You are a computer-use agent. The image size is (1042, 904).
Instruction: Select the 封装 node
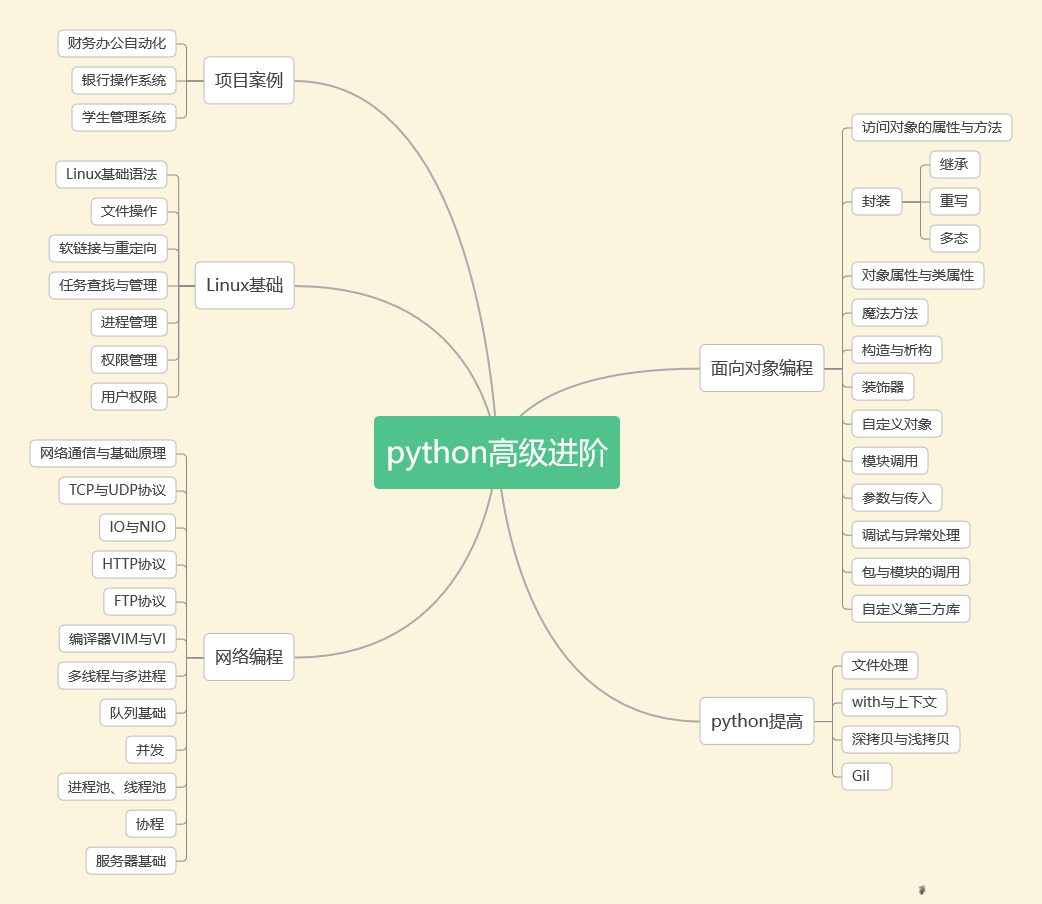pos(877,201)
